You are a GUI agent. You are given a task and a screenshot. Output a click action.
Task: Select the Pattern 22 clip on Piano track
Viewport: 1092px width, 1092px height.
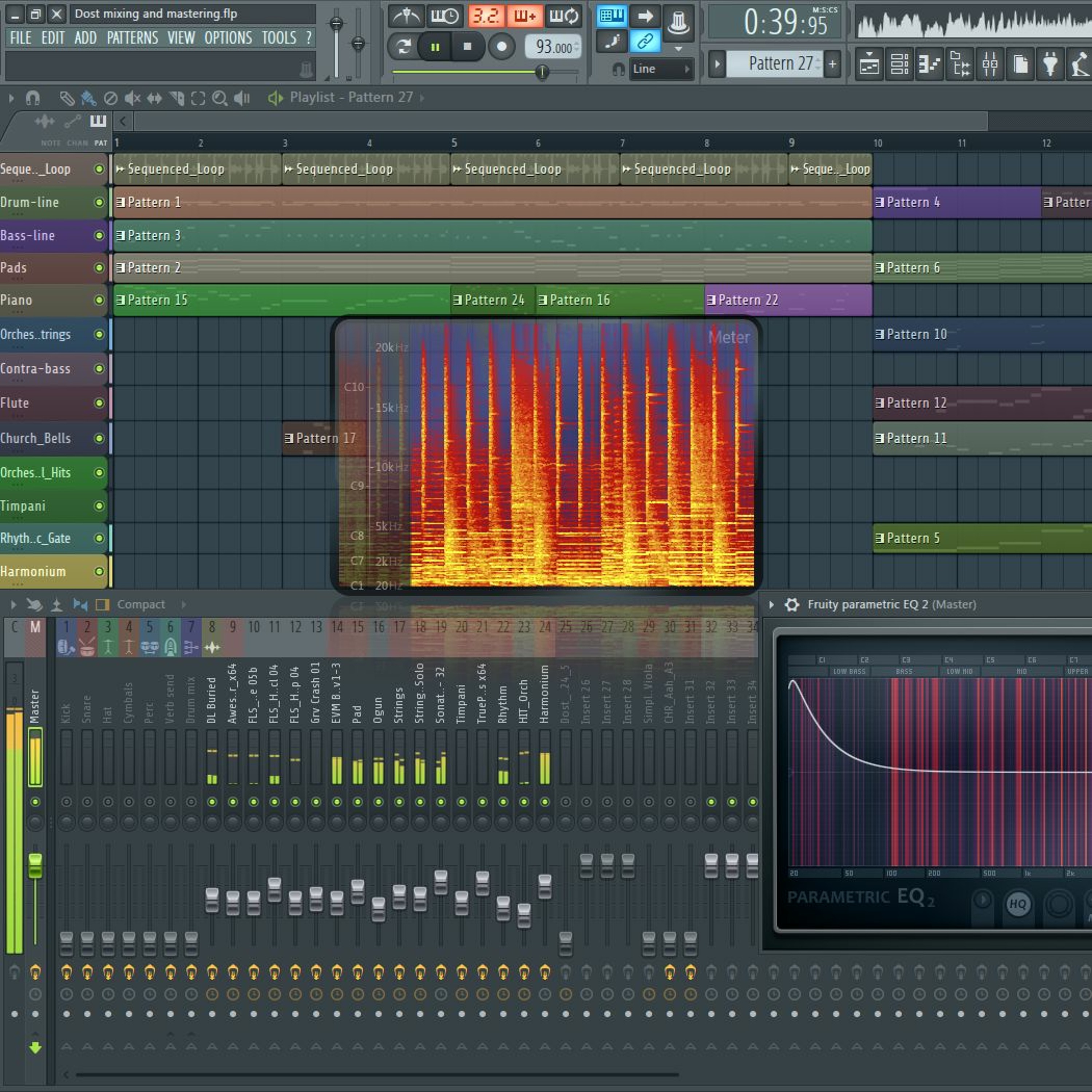(x=788, y=300)
